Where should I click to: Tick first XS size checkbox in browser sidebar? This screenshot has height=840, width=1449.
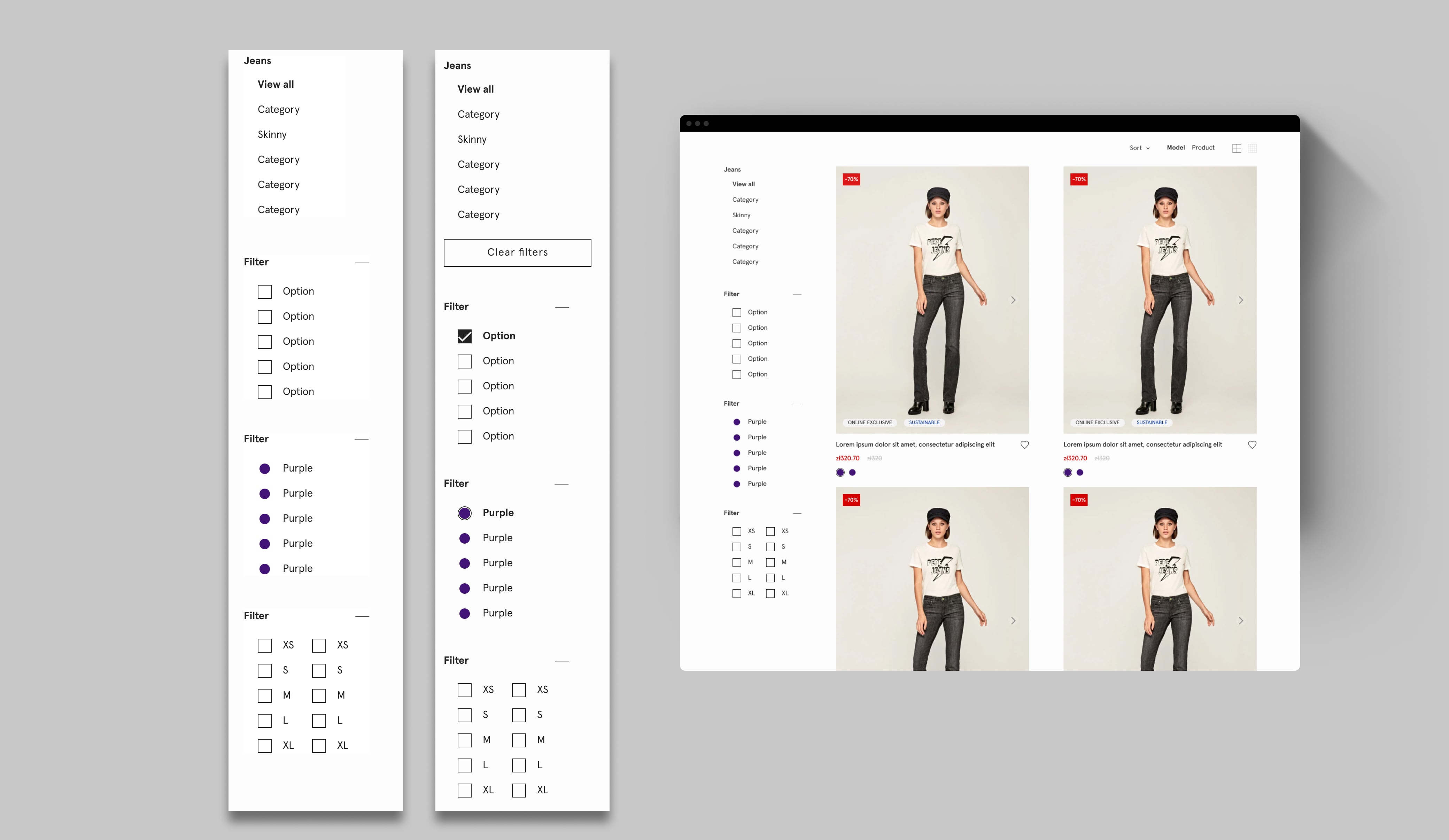(x=737, y=531)
